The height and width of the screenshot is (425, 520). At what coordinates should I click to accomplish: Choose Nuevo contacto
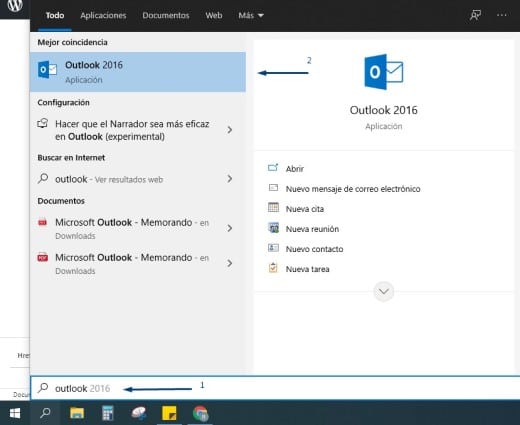click(x=314, y=249)
